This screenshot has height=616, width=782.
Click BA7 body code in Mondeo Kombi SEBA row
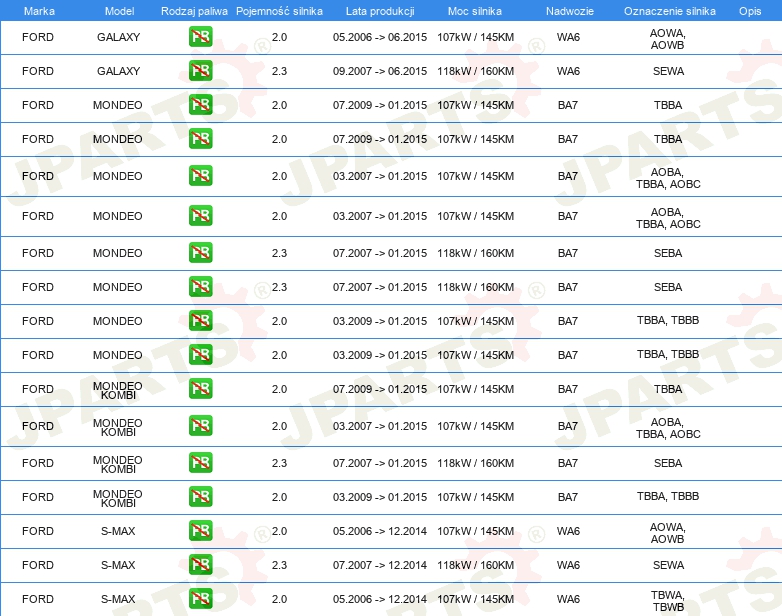coord(568,463)
